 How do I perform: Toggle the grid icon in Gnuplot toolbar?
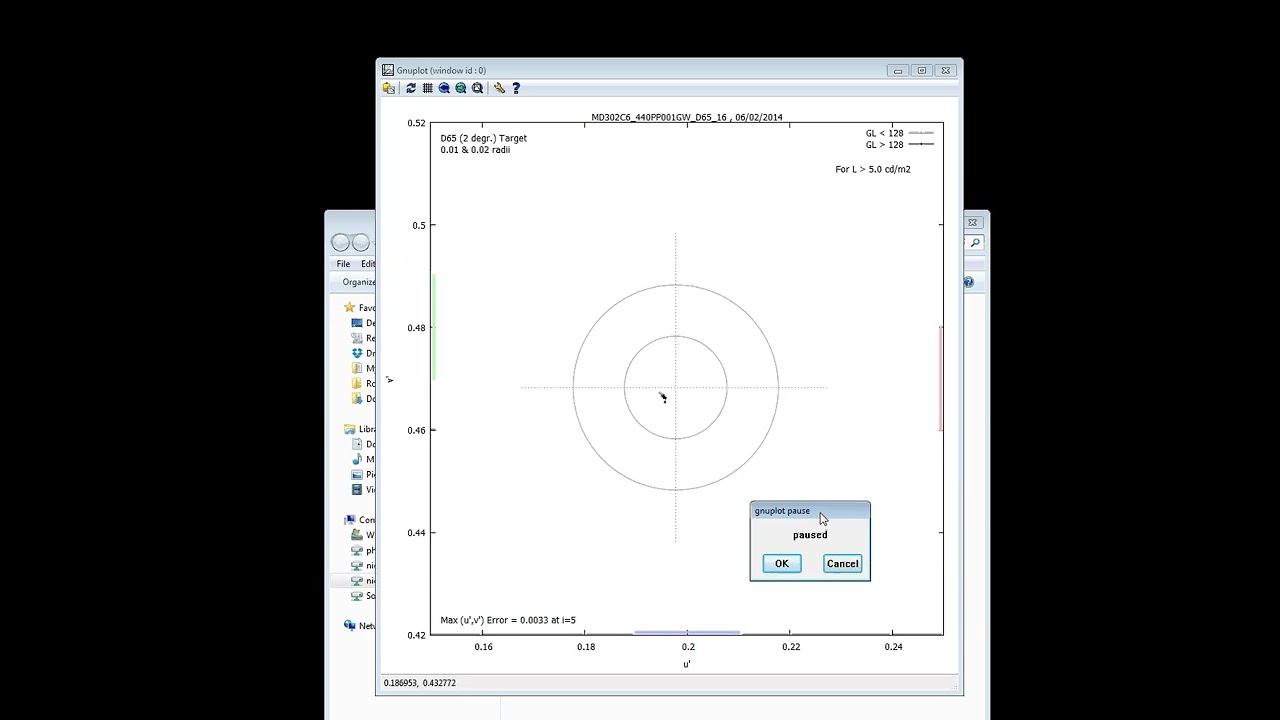point(427,88)
